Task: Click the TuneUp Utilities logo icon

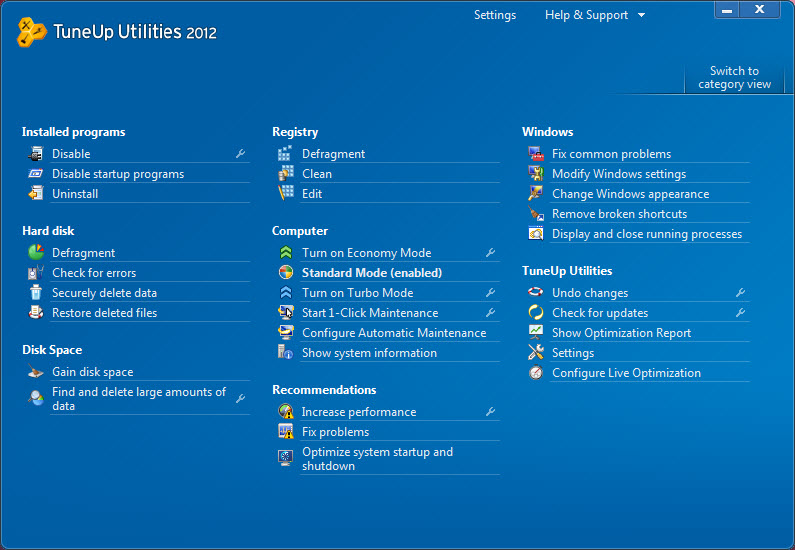Action: pos(31,32)
